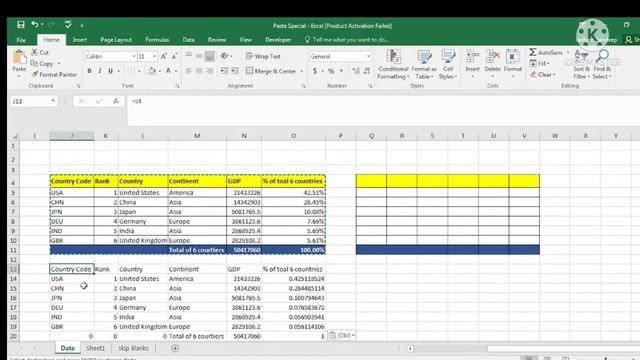Screen dimensions: 640x360
Task: Click the Paste clipboard icon
Action: tap(19, 57)
